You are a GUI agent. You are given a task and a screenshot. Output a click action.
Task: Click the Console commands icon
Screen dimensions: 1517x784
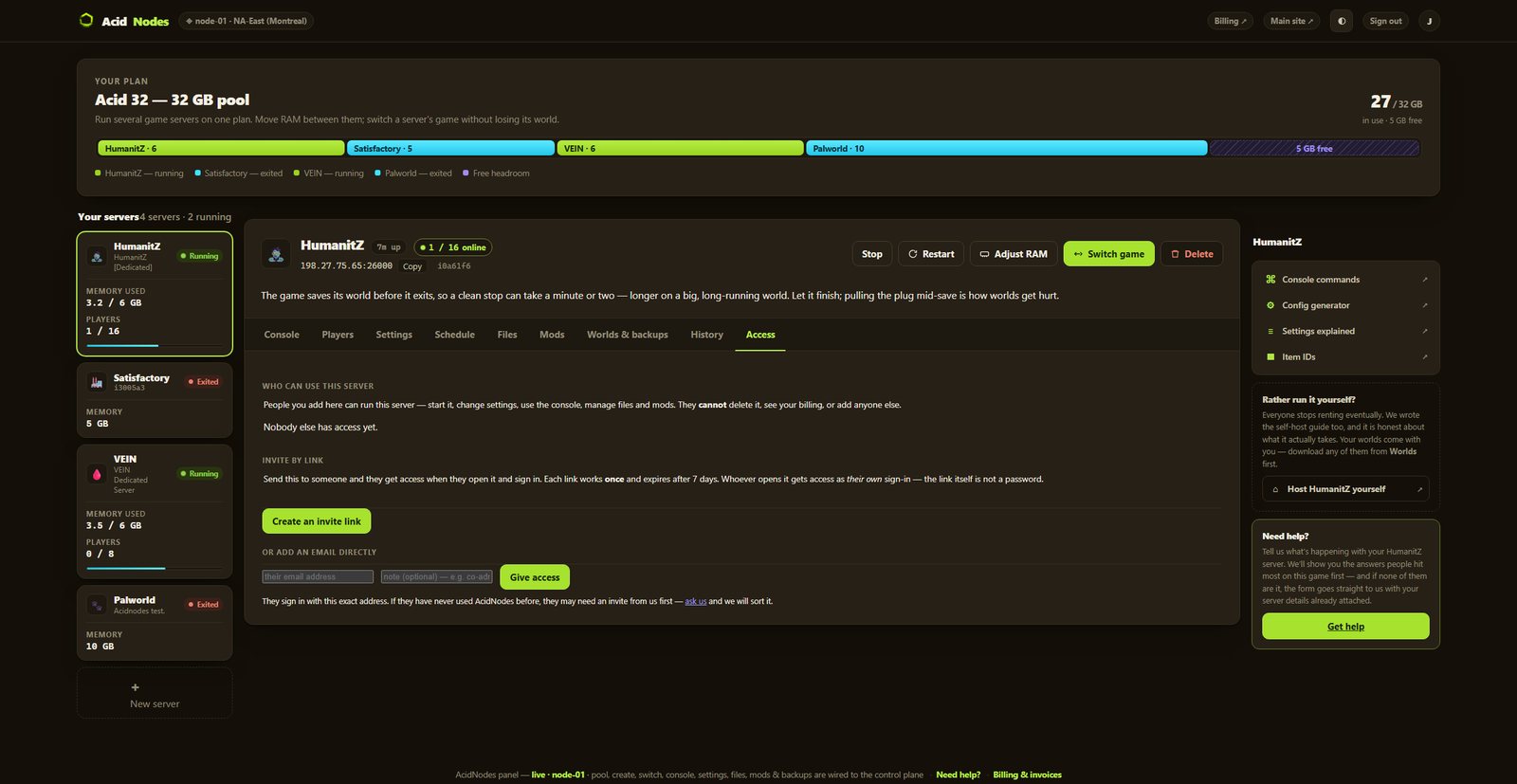click(1270, 280)
